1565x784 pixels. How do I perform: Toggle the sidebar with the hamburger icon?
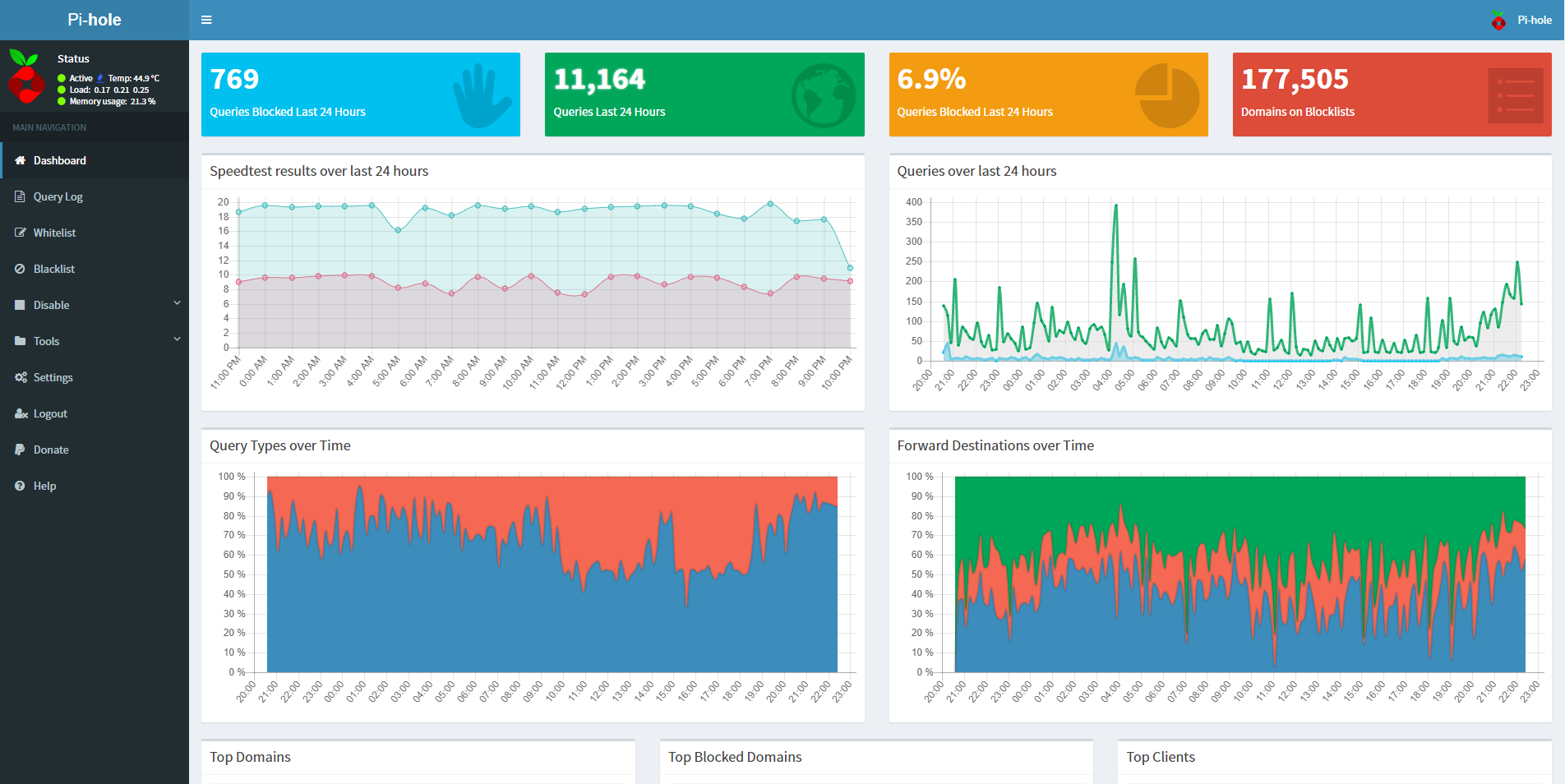pyautogui.click(x=206, y=20)
